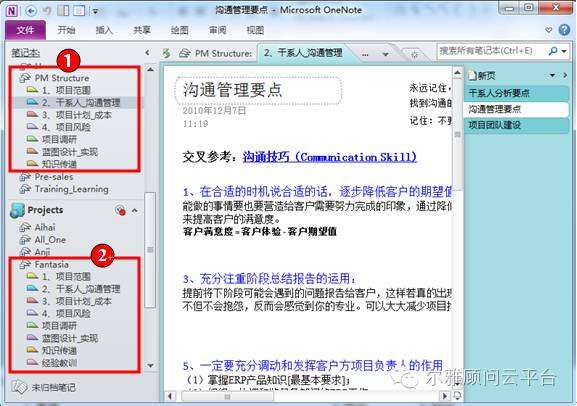Open 3. 项目计划_成本 section under PM Structure
577x406 pixels.
point(69,115)
